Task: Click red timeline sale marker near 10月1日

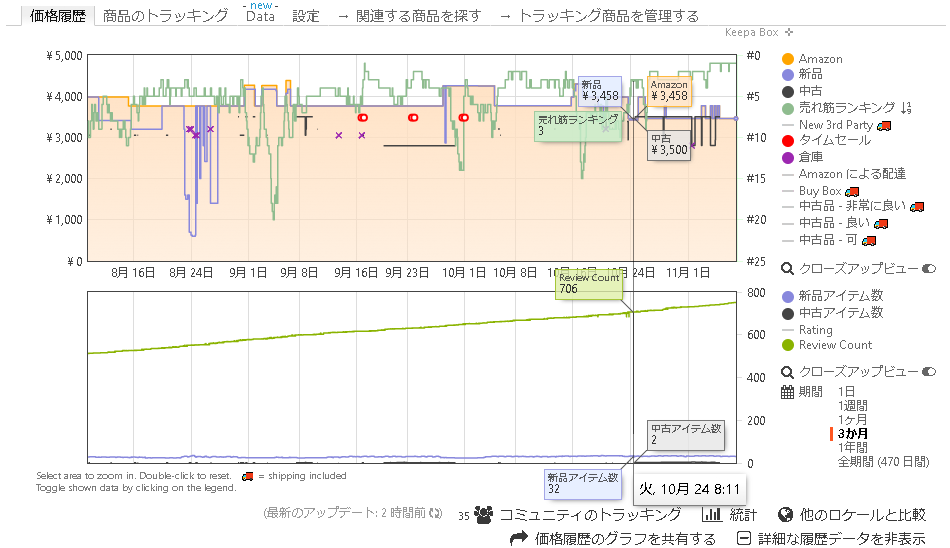Action: 463,118
